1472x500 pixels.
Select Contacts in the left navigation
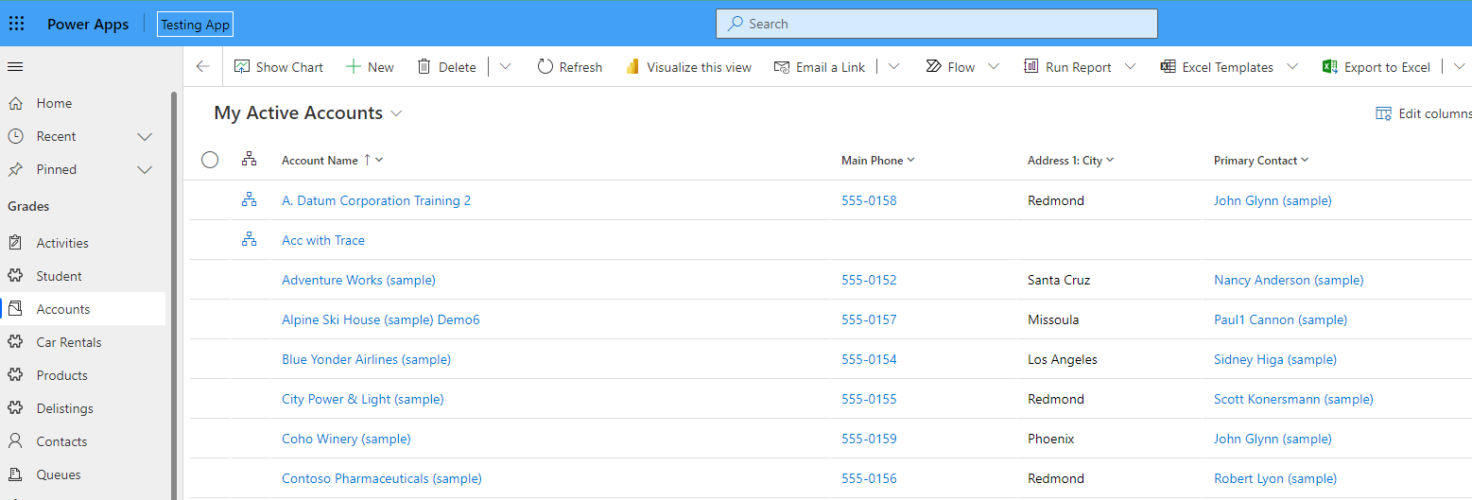click(x=61, y=441)
